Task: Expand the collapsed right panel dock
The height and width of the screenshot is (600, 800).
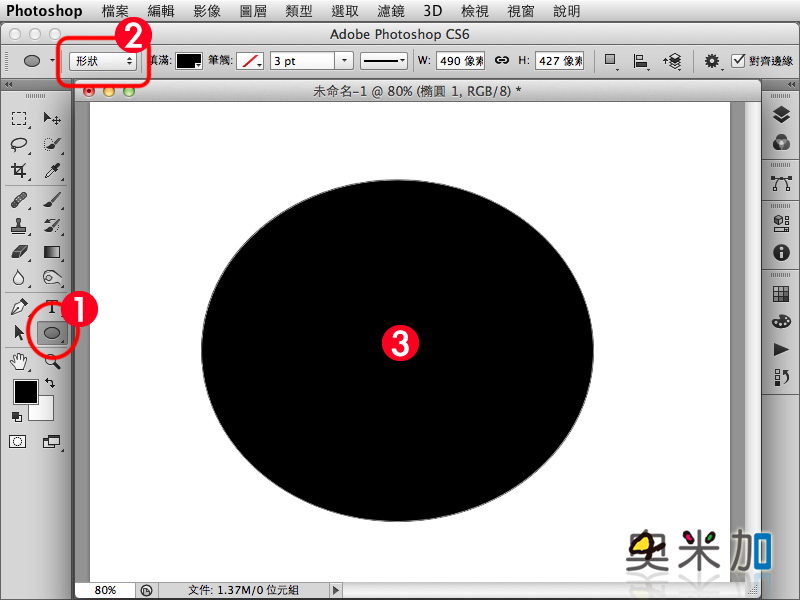Action: click(791, 84)
